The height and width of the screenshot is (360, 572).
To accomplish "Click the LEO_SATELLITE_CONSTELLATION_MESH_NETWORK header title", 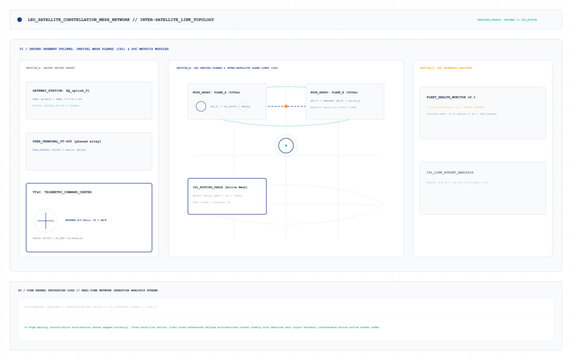I will coord(121,20).
